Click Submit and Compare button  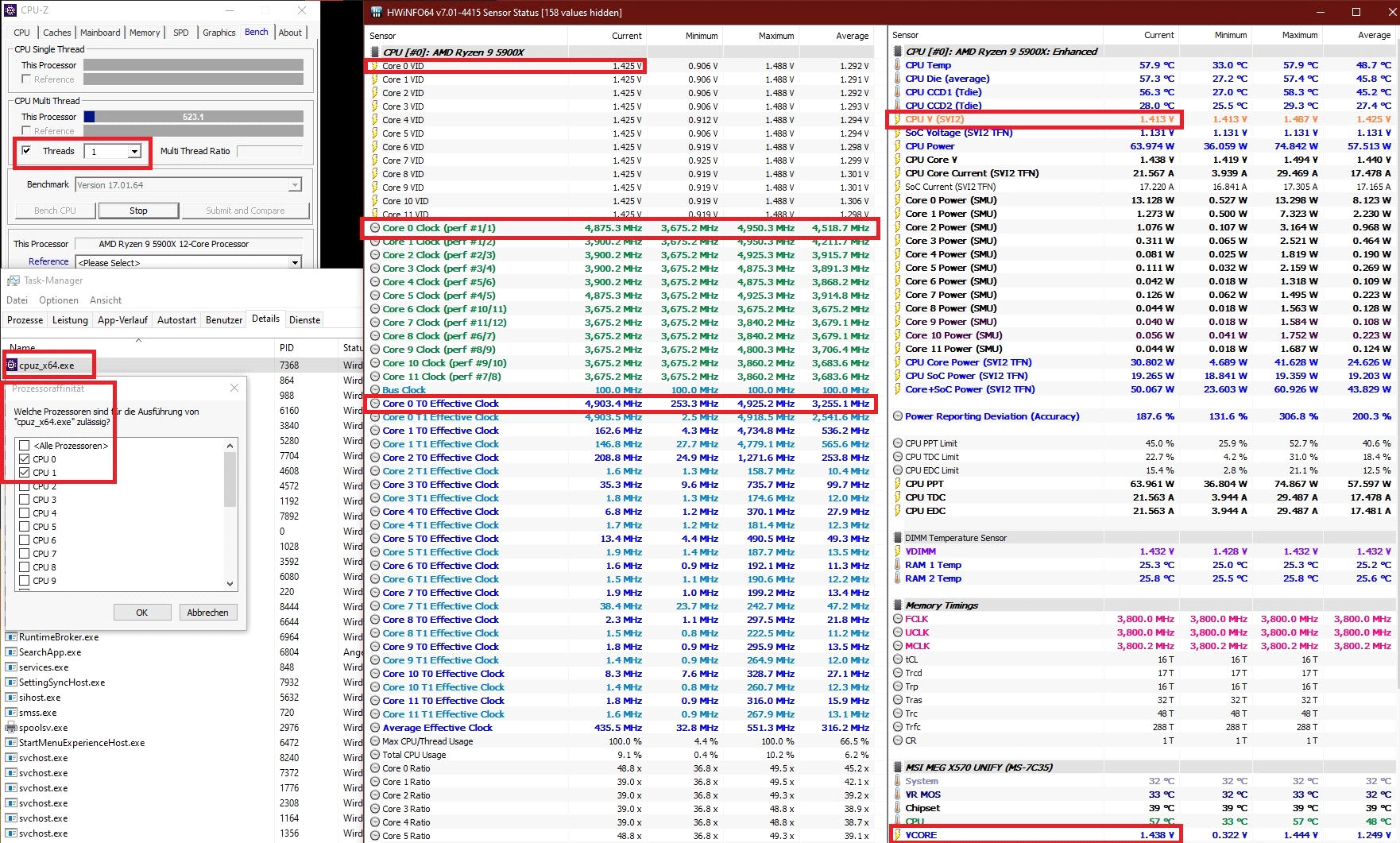246,211
